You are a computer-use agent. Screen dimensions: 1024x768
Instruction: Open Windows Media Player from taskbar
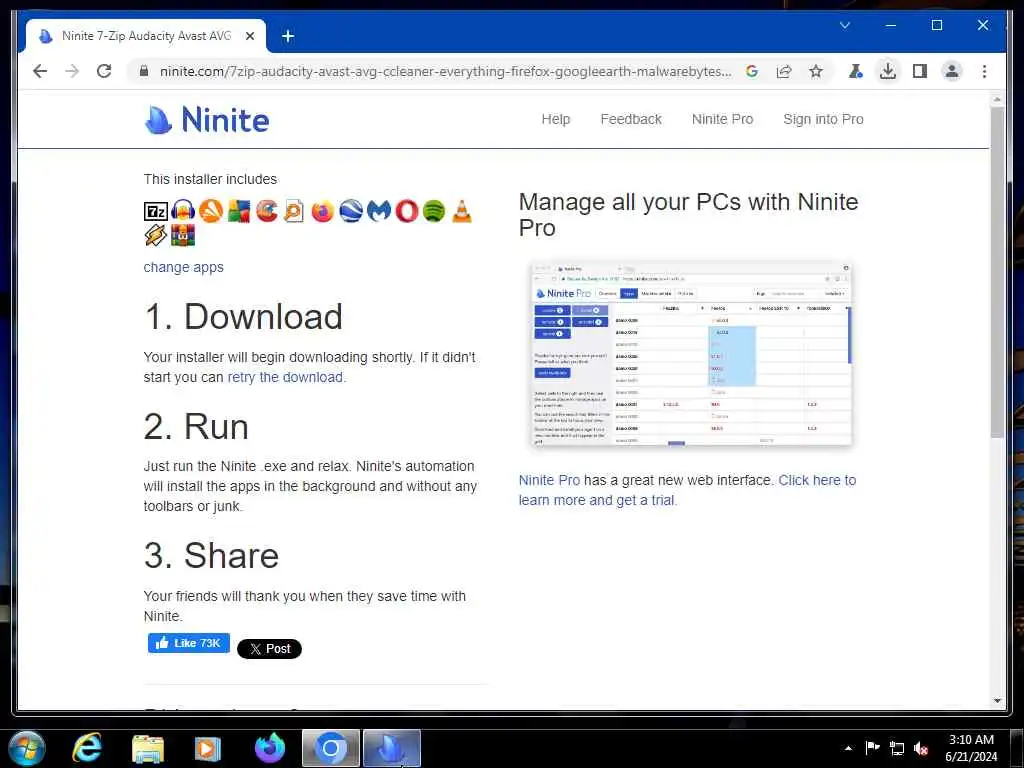(x=208, y=748)
